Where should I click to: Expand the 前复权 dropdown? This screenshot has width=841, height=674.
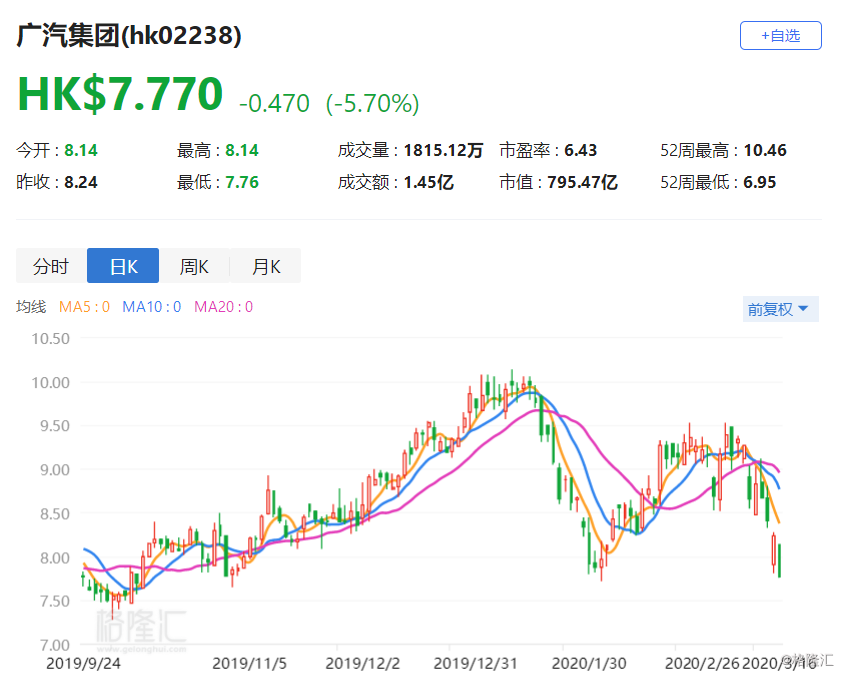tap(780, 309)
